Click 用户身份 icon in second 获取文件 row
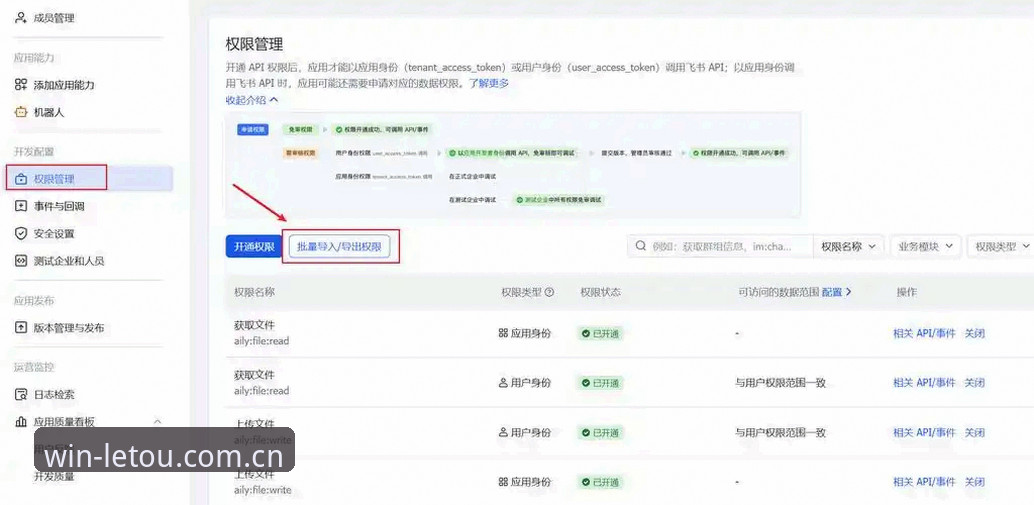The width and height of the screenshot is (1034, 505). [503, 383]
